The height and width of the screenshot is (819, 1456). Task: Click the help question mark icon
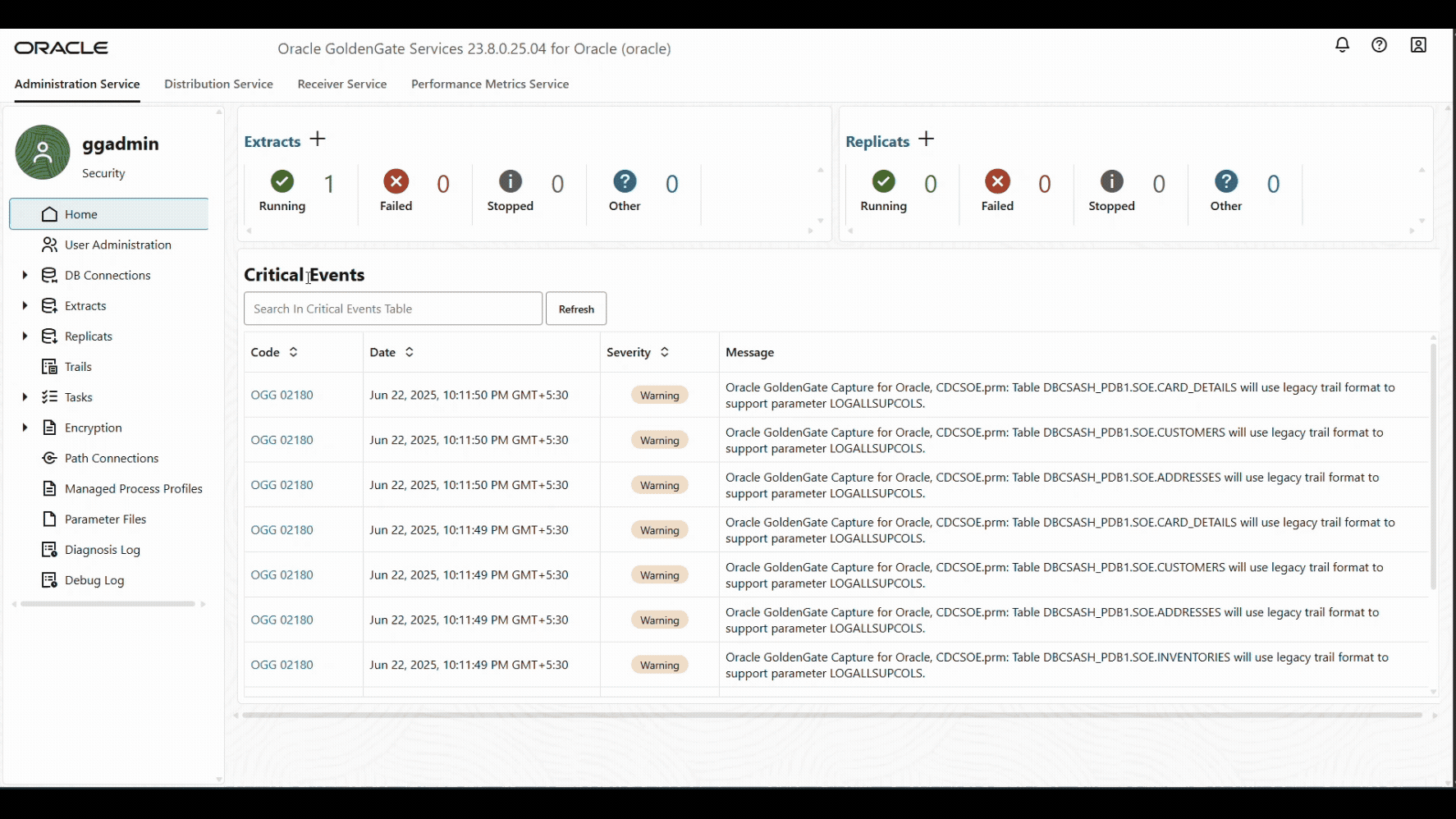[1380, 46]
